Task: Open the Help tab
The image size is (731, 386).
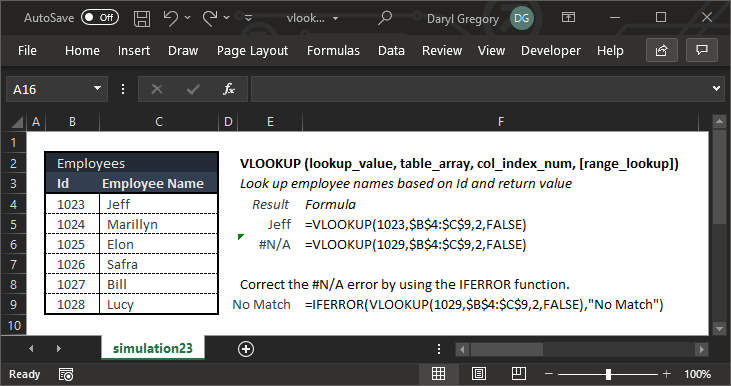Action: point(610,50)
